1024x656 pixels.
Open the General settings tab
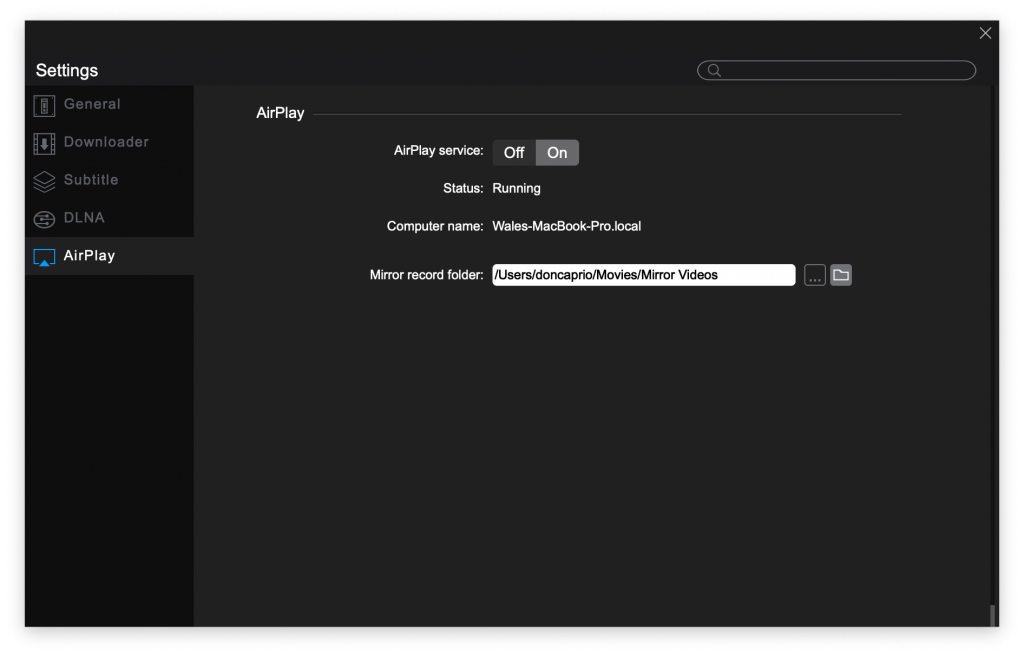[x=109, y=105]
